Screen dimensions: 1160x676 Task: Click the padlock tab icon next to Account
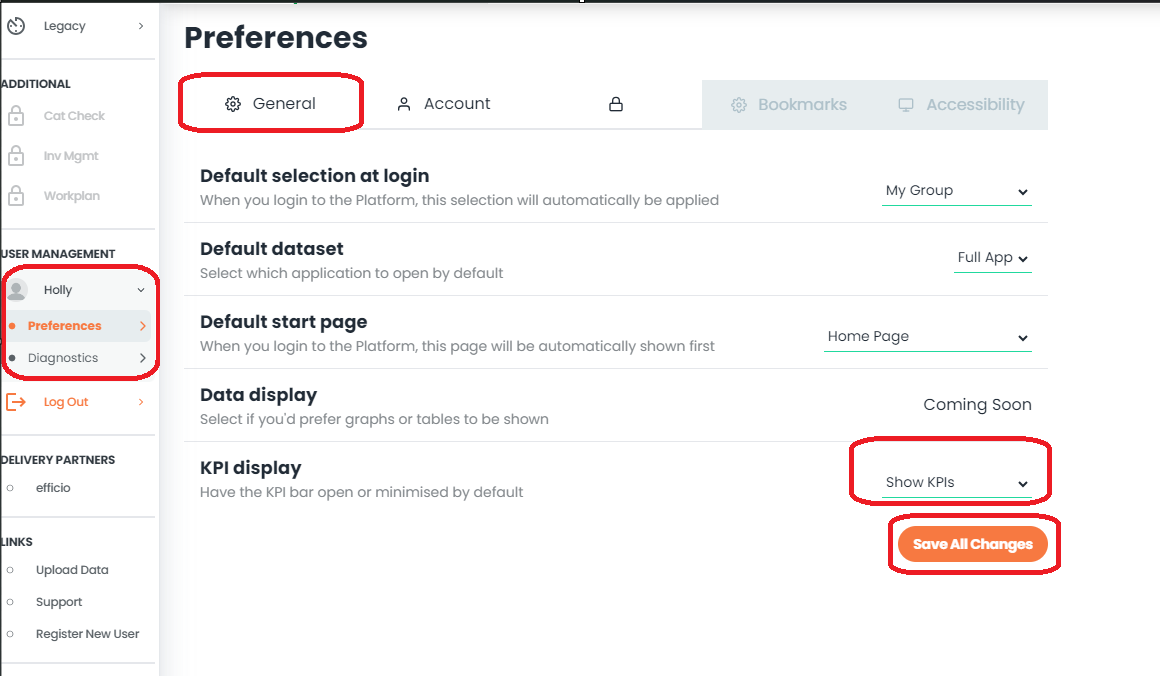tap(616, 104)
